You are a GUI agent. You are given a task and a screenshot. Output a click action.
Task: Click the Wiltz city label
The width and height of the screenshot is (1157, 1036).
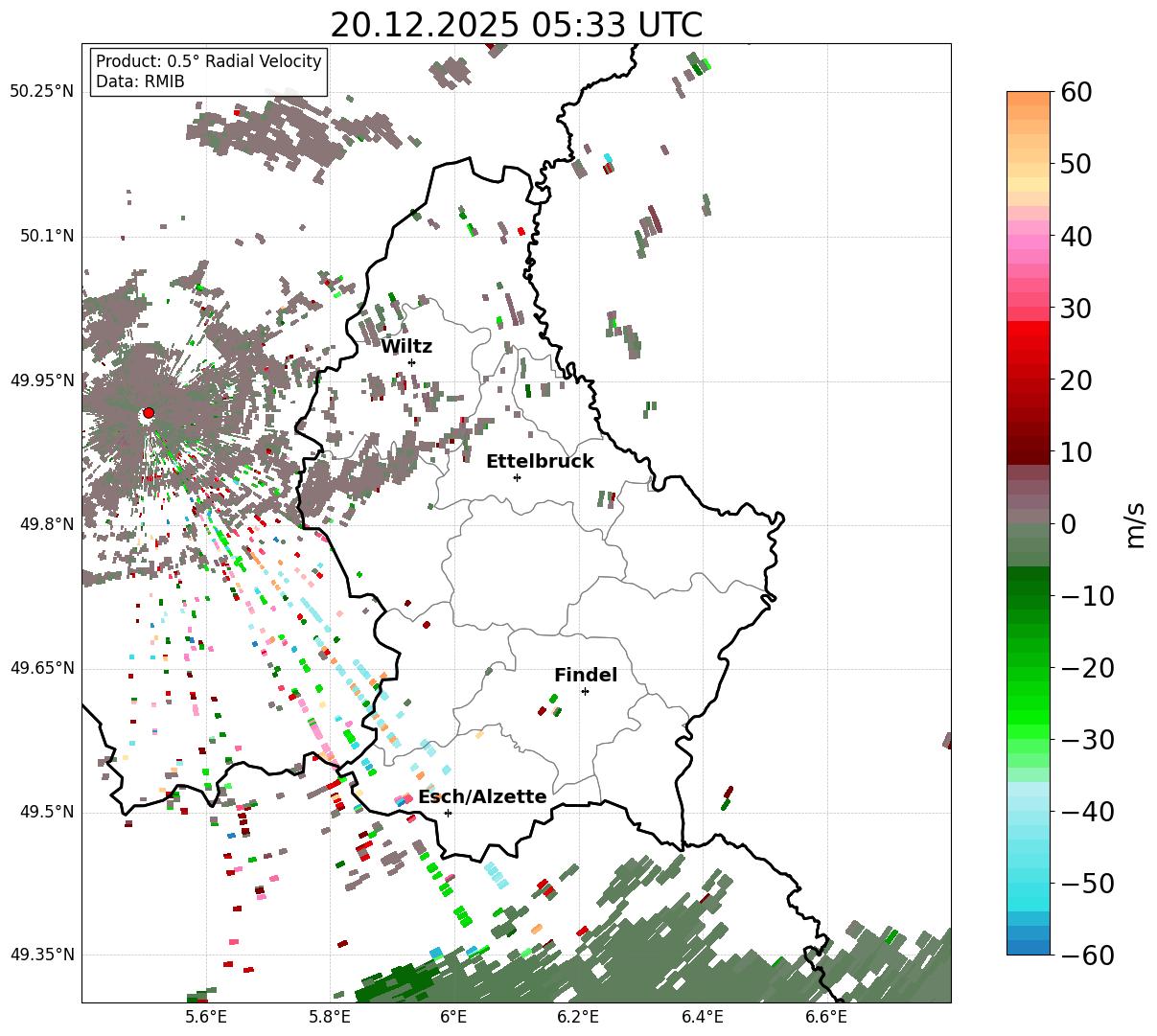click(406, 347)
